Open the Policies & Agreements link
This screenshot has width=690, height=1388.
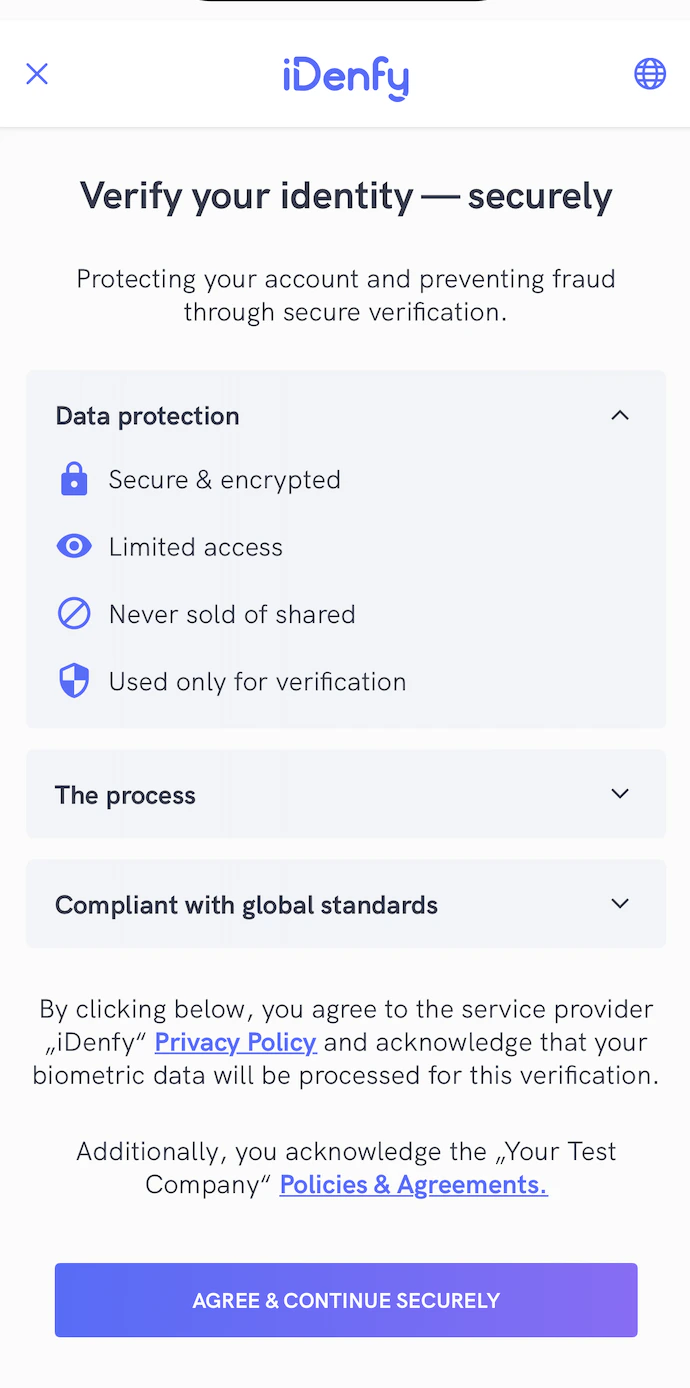click(x=413, y=1185)
